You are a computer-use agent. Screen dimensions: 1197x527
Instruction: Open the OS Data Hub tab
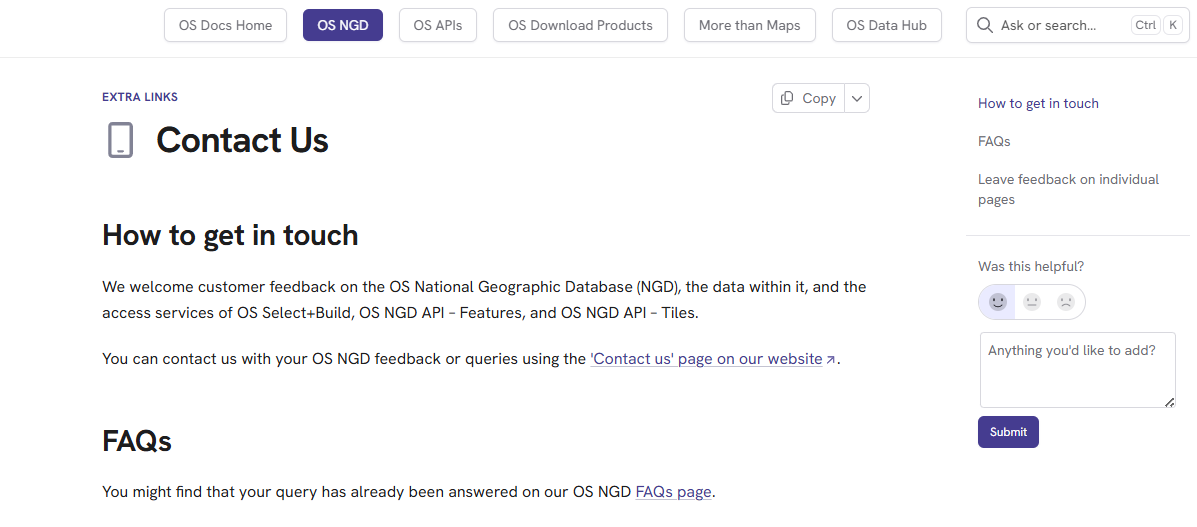tap(886, 25)
